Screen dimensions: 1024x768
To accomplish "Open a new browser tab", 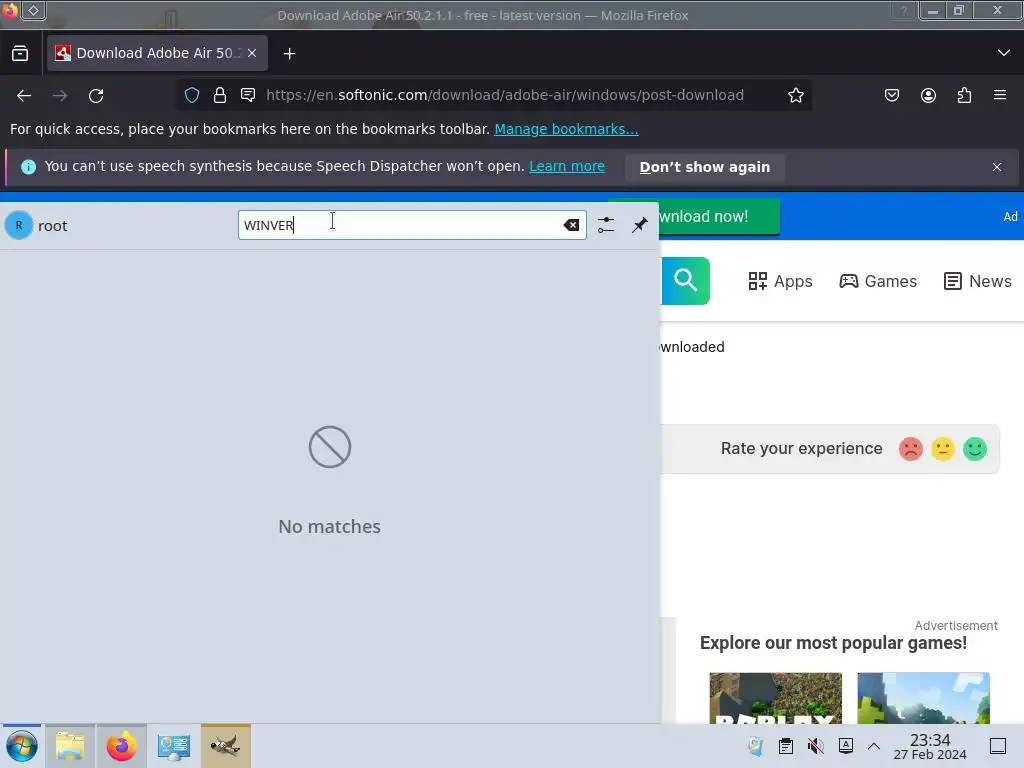I will pos(289,54).
